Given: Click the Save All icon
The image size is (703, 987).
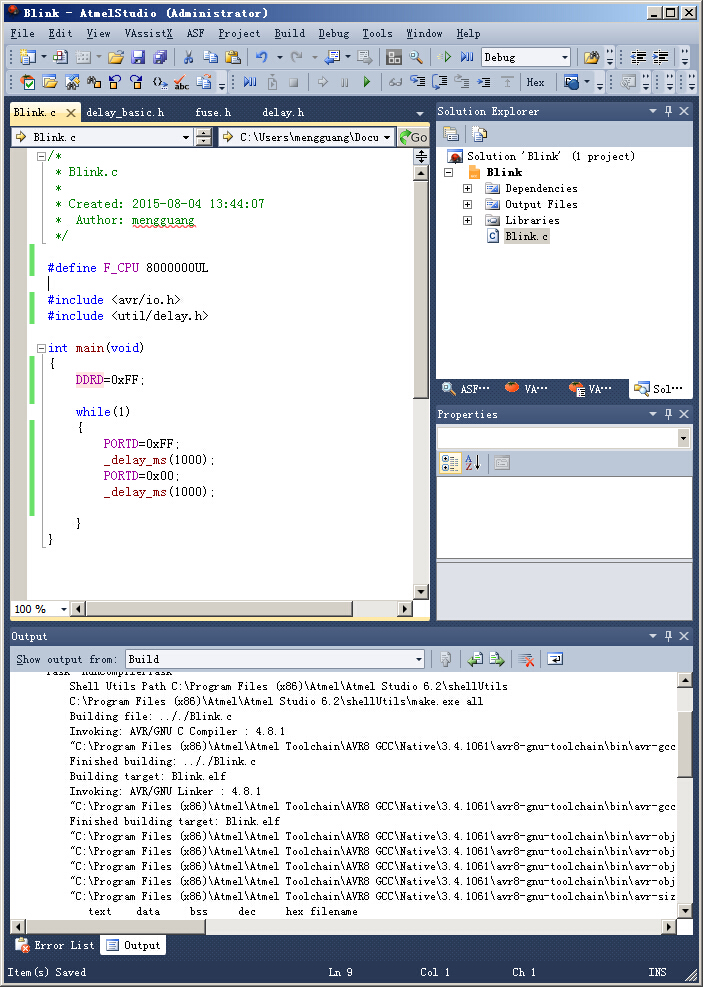Looking at the screenshot, I should pyautogui.click(x=160, y=57).
